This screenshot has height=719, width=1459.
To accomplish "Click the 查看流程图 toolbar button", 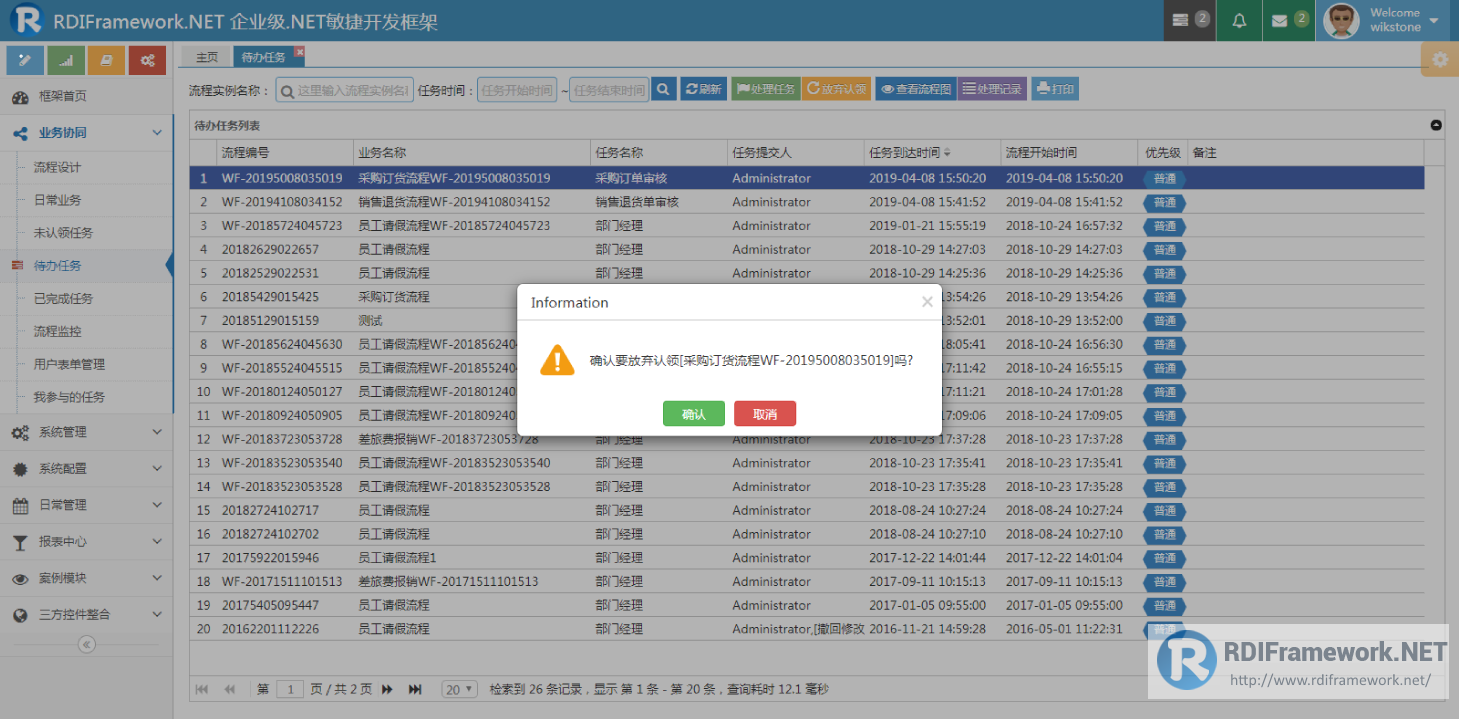I will click(916, 89).
